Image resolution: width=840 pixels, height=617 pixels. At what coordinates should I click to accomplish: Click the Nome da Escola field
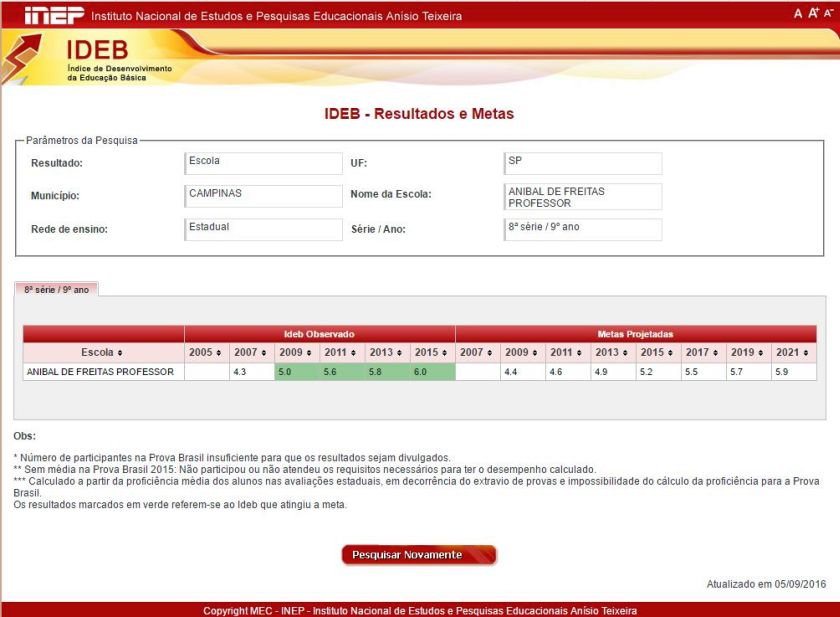click(582, 197)
